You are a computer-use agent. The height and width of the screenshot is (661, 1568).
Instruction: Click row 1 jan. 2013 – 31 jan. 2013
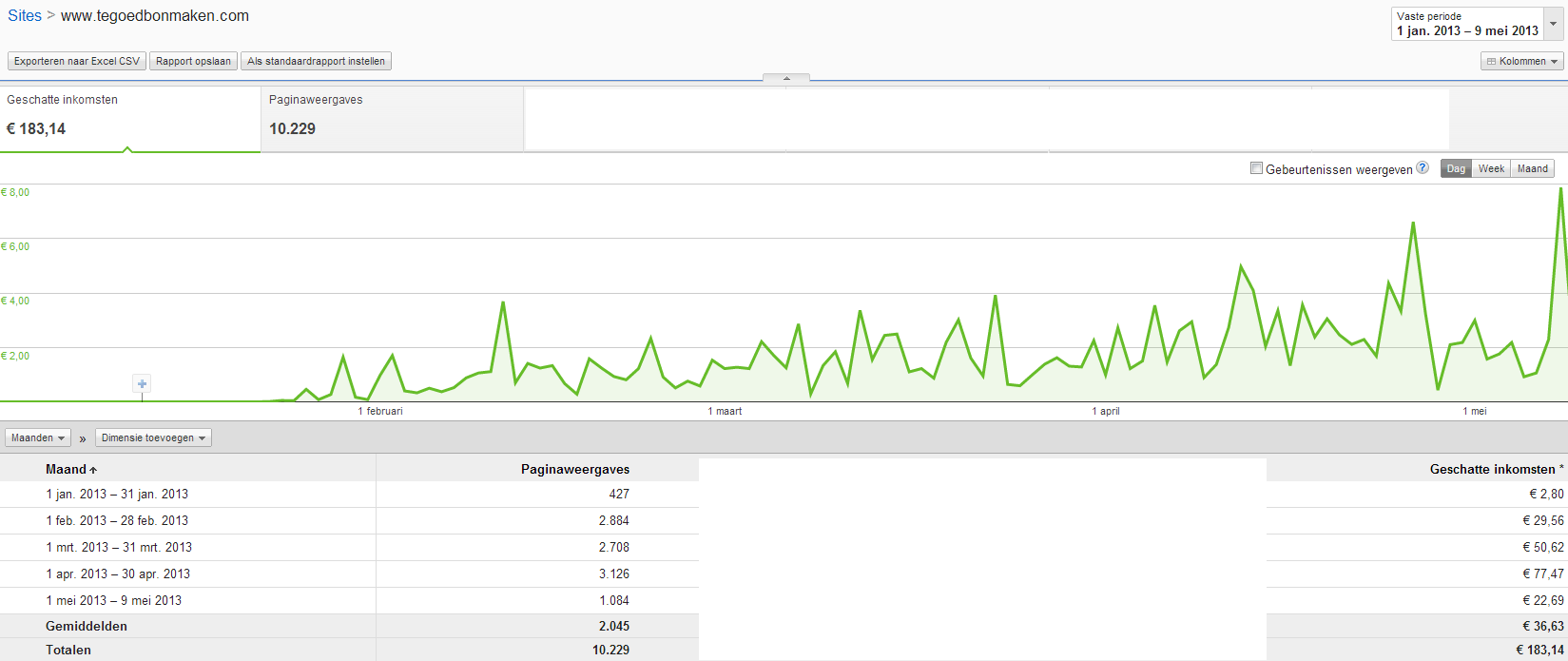point(784,494)
